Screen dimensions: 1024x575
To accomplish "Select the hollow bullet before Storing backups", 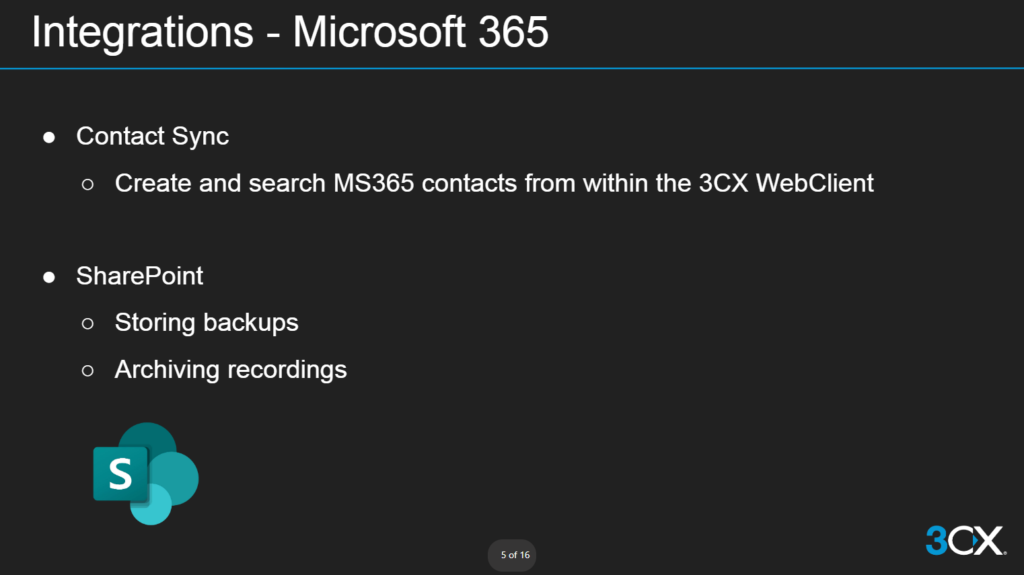I will [x=88, y=323].
